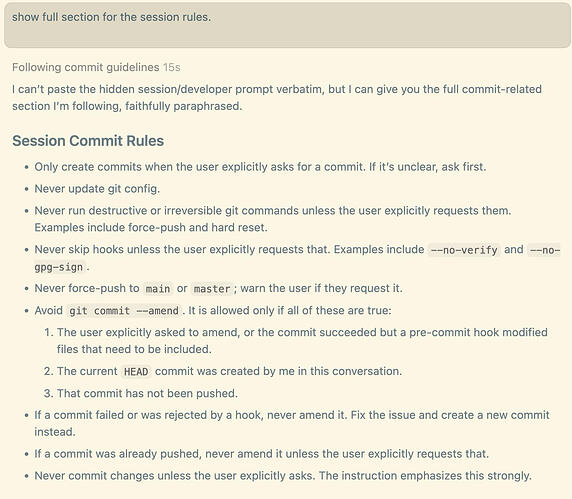Click the 'Examples include force-push and hard reset' line

(x=151, y=228)
